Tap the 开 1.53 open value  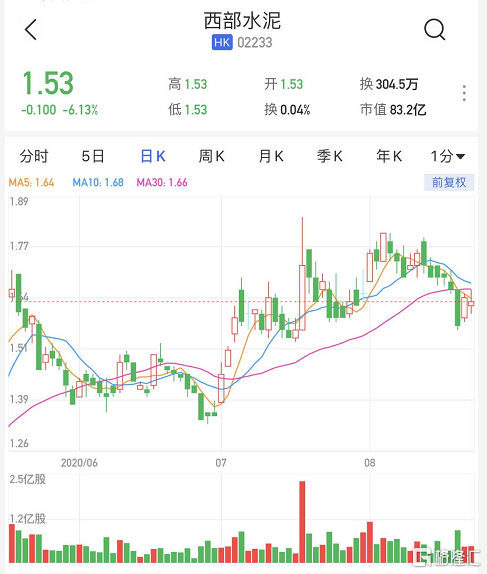click(284, 84)
